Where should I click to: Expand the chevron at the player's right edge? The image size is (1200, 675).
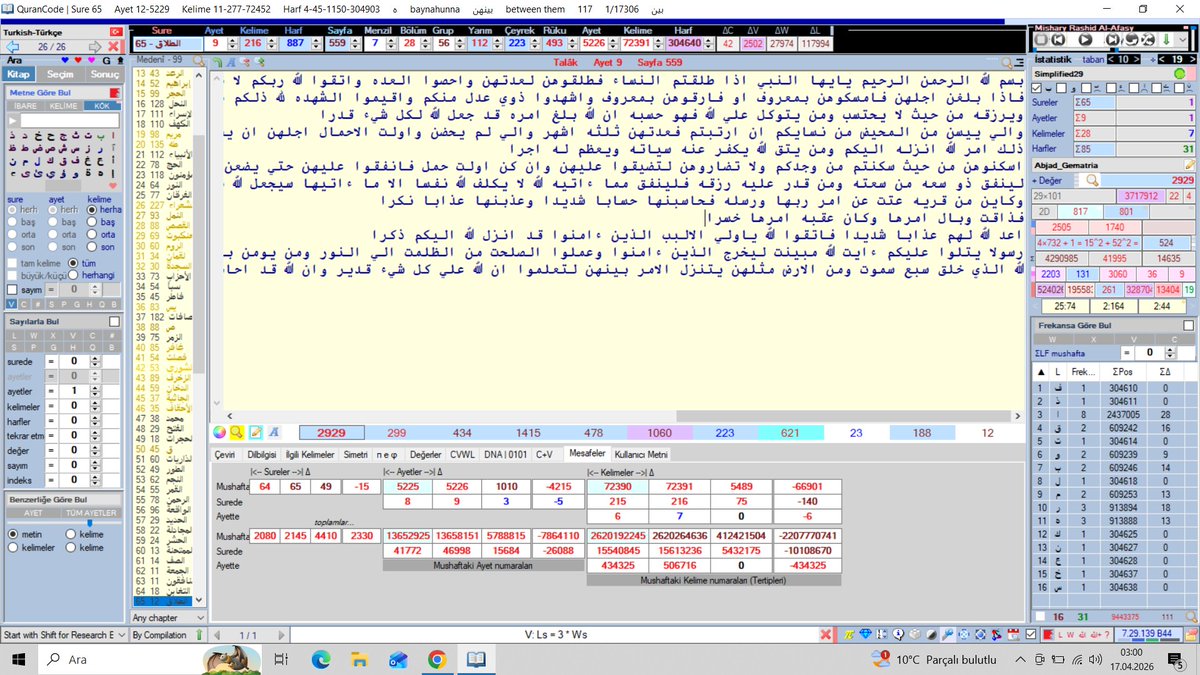click(x=1183, y=40)
